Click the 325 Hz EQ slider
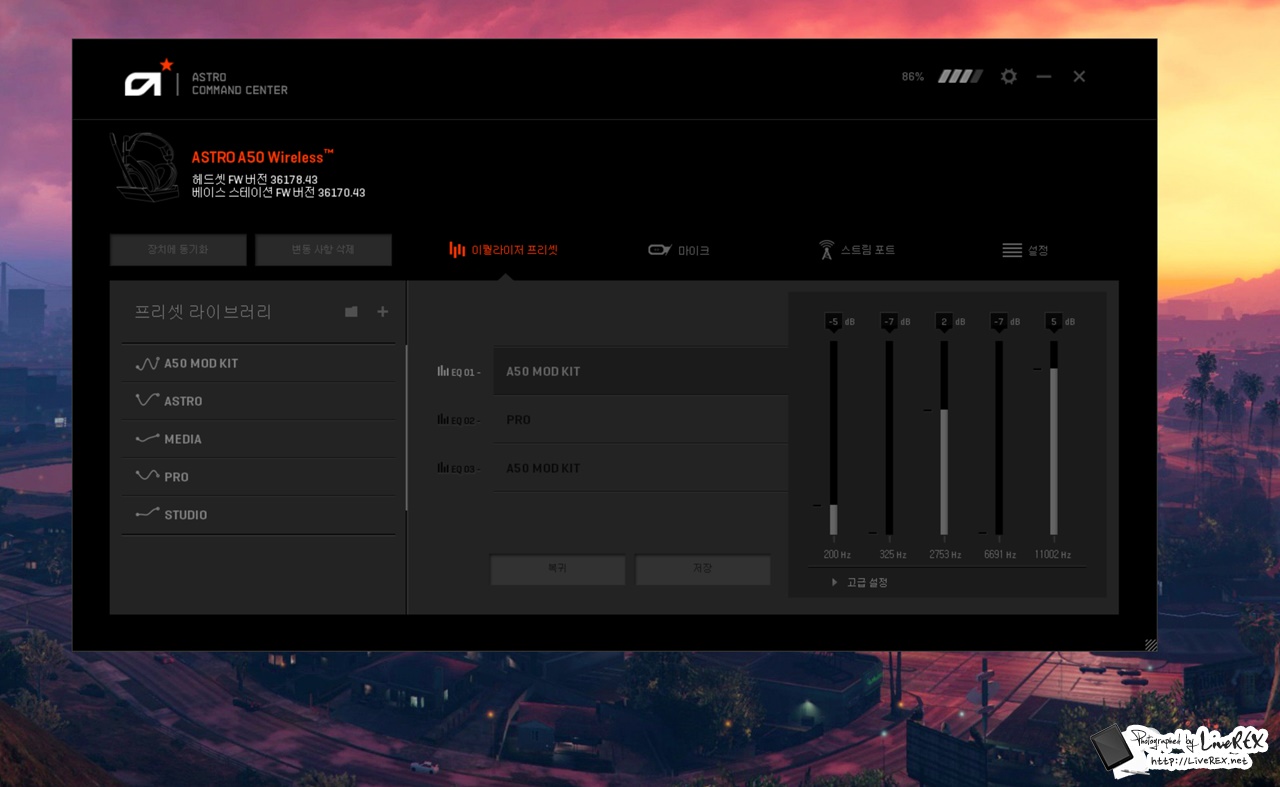The height and width of the screenshot is (787, 1280). [889, 438]
